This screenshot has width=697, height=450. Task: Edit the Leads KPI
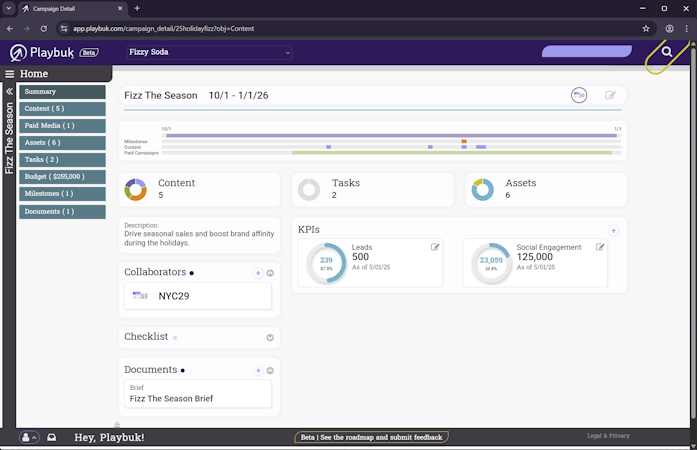click(435, 247)
